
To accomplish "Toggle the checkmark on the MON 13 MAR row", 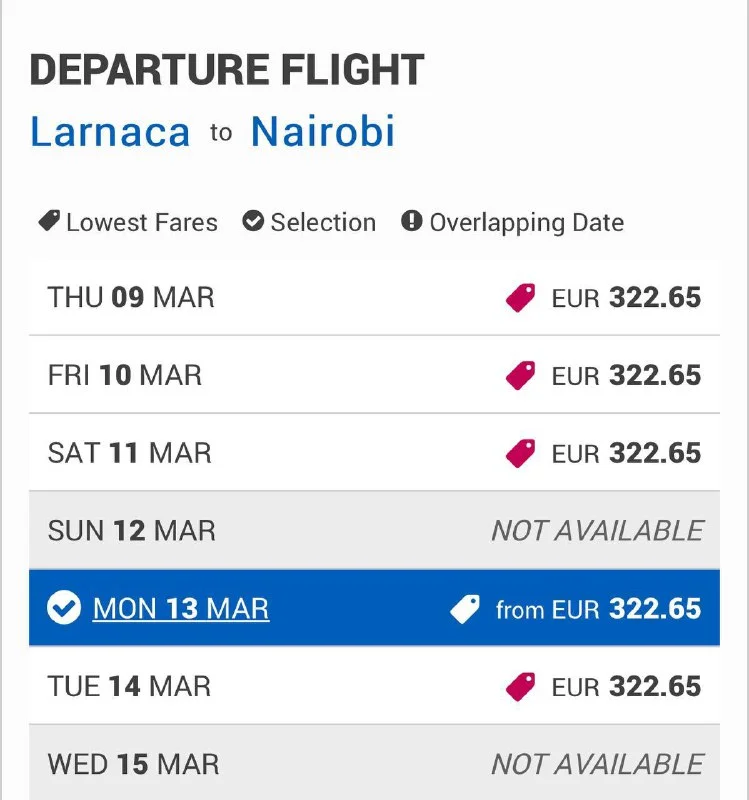I will (x=64, y=609).
